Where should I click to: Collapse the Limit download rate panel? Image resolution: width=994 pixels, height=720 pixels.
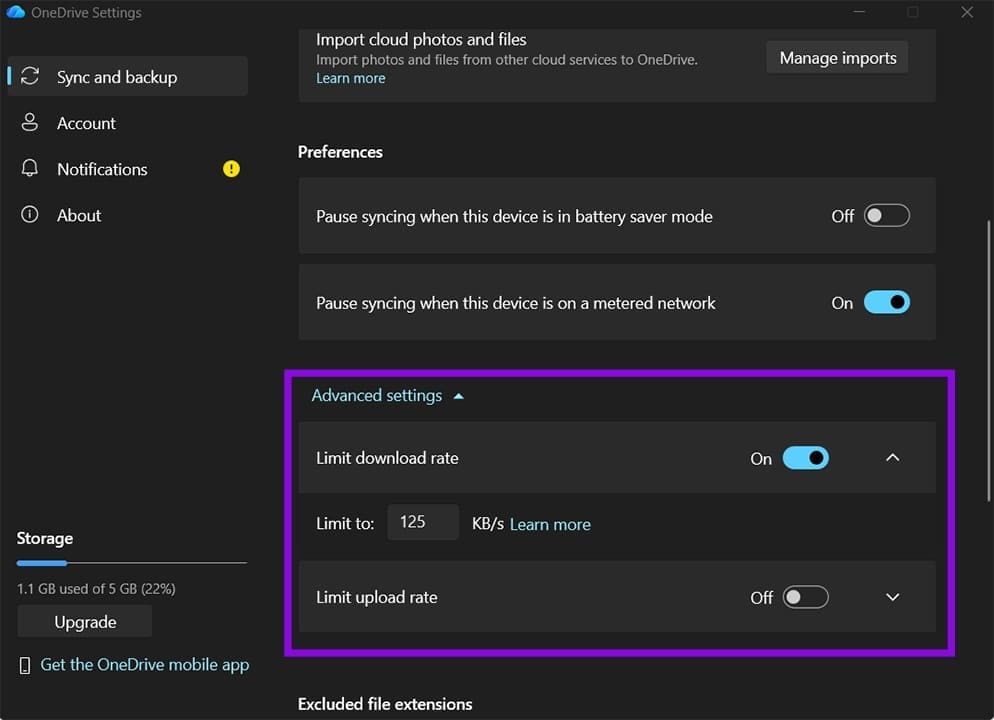(x=893, y=458)
